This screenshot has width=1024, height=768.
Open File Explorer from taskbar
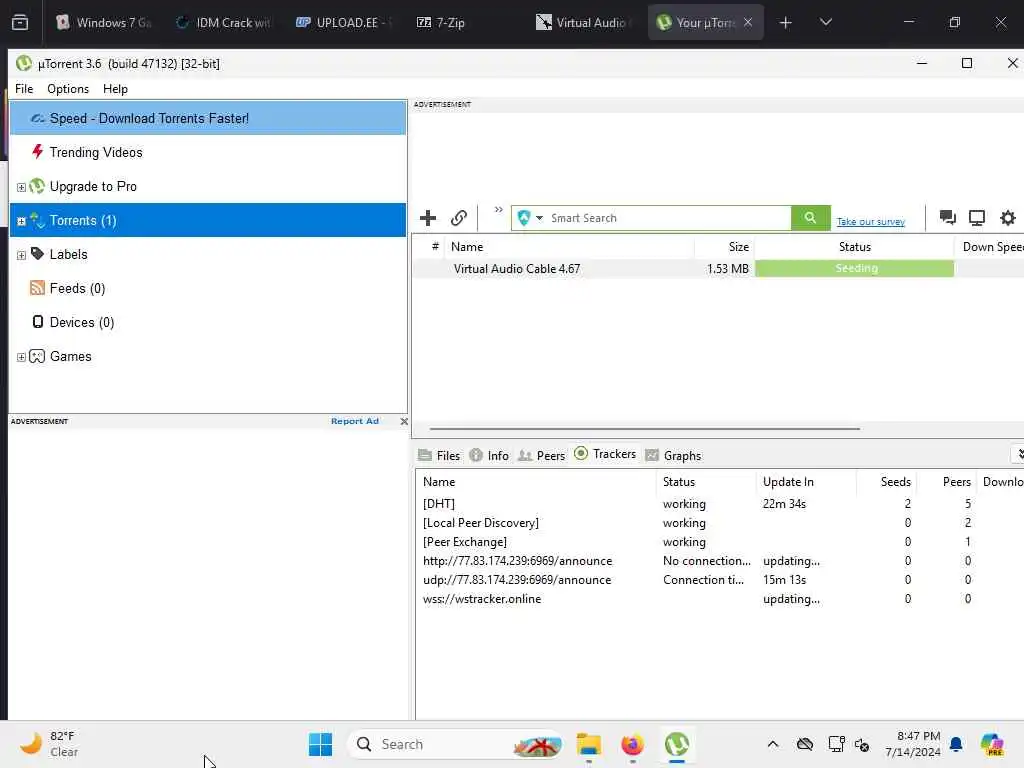coord(588,744)
